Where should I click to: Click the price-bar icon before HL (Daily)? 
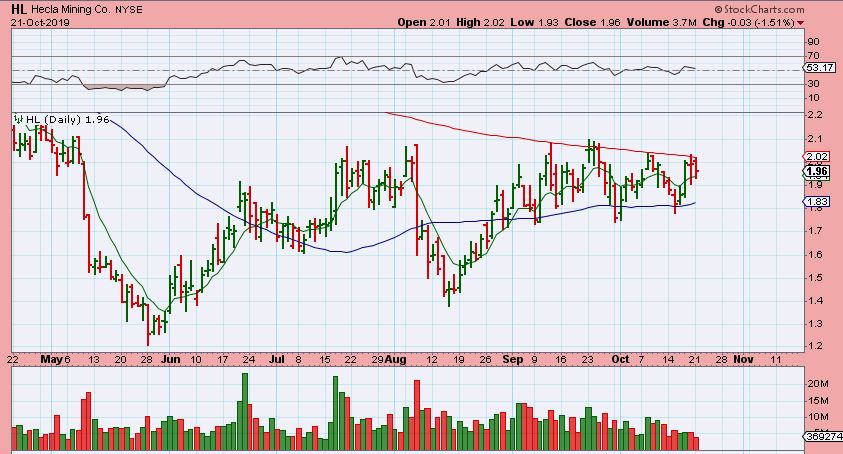pyautogui.click(x=18, y=118)
